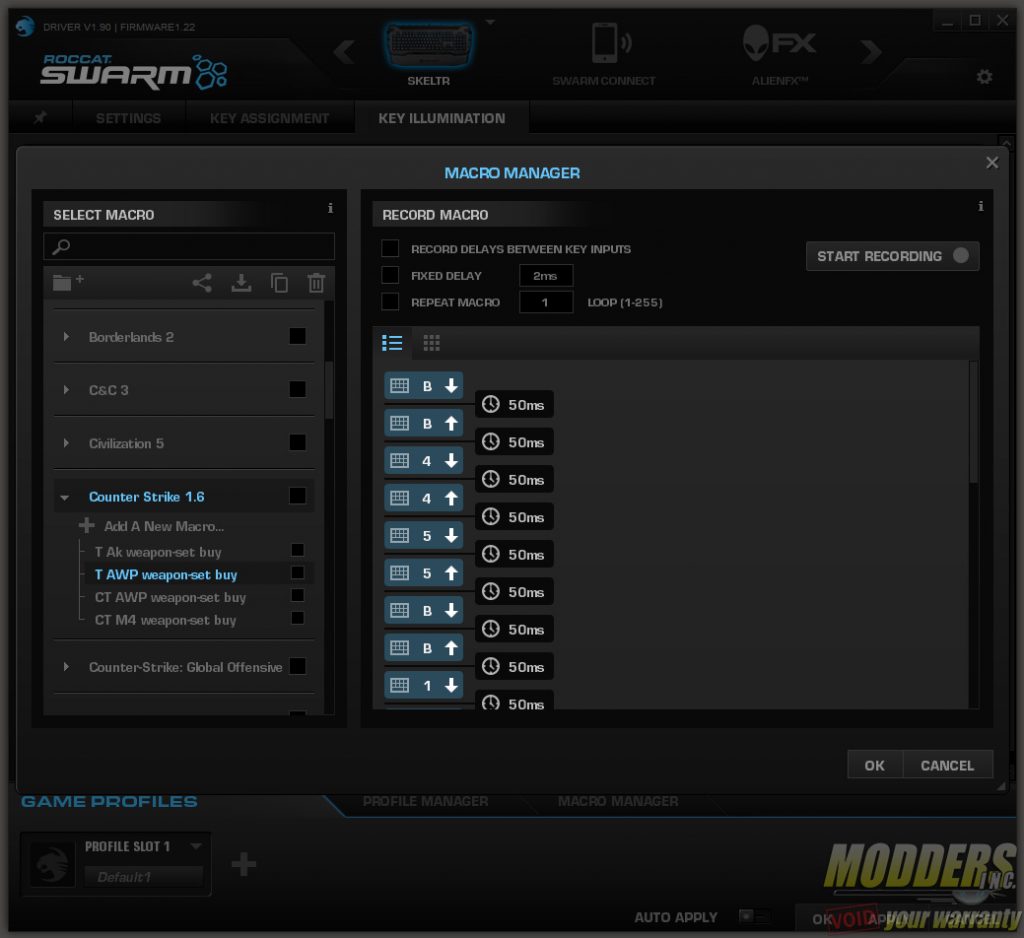This screenshot has height=938, width=1024.
Task: Add a new macro folder
Action: pyautogui.click(x=67, y=282)
